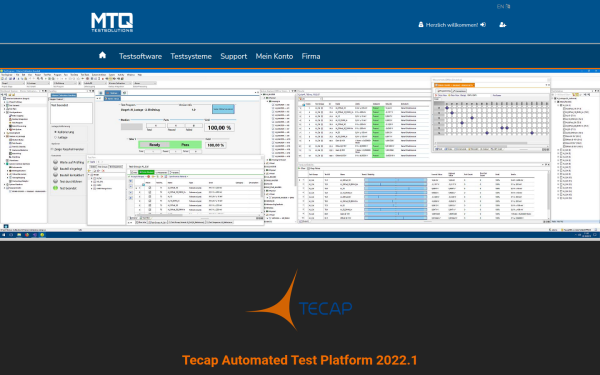The image size is (600, 375).
Task: Click the orange TECAP logo
Action: click(x=299, y=300)
